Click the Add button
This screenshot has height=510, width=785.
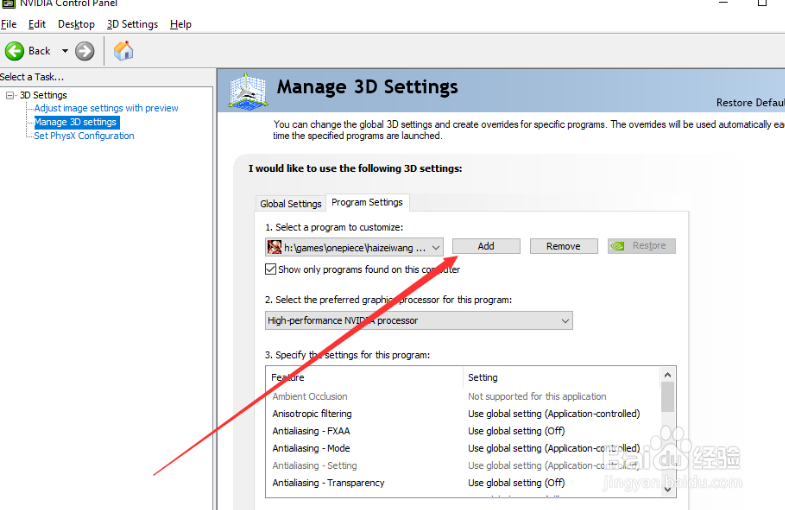[x=486, y=246]
